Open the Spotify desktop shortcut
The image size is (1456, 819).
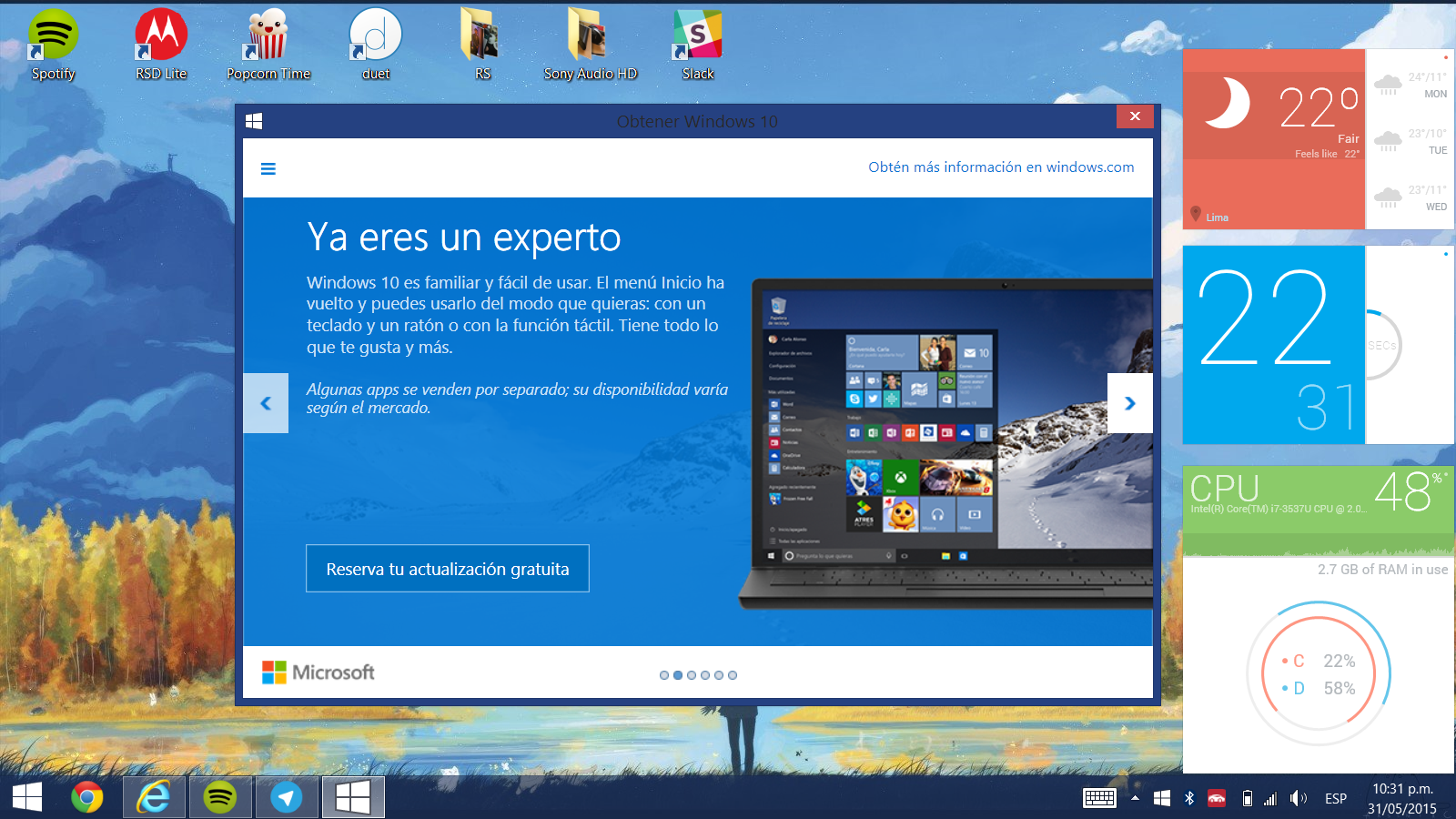click(53, 45)
